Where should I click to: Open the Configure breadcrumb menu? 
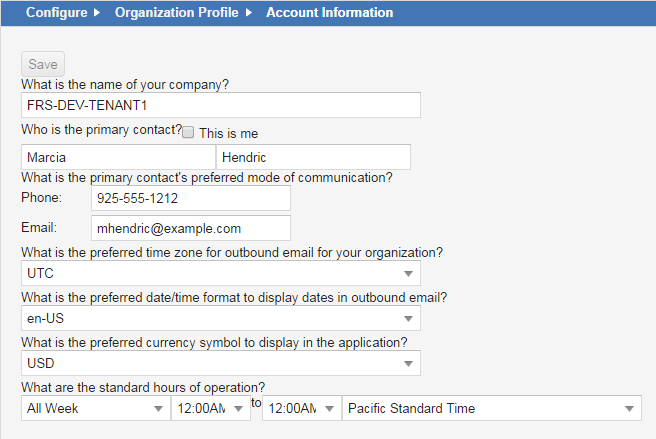(x=56, y=13)
